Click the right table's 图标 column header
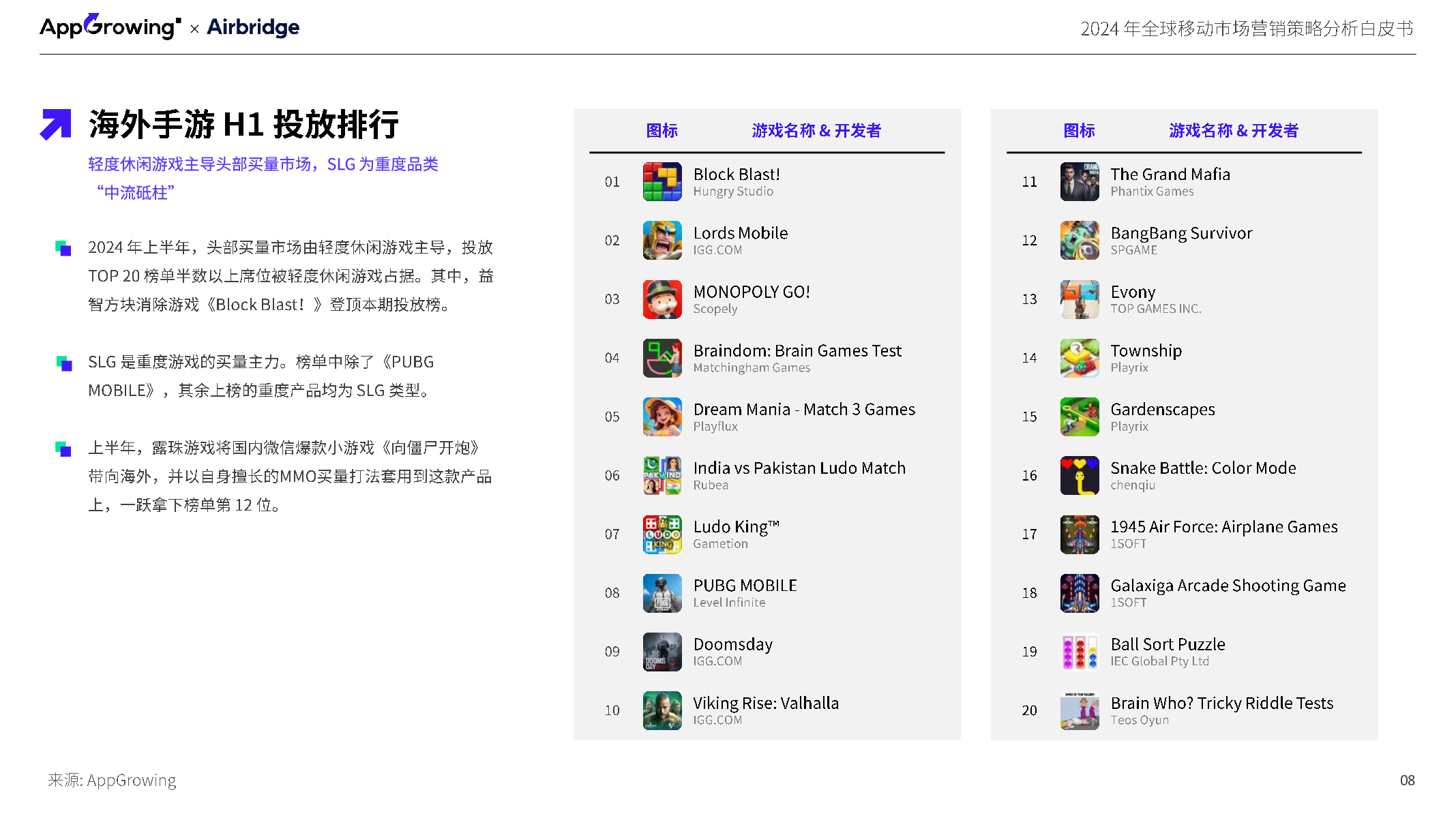The image size is (1456, 818). (x=1079, y=130)
